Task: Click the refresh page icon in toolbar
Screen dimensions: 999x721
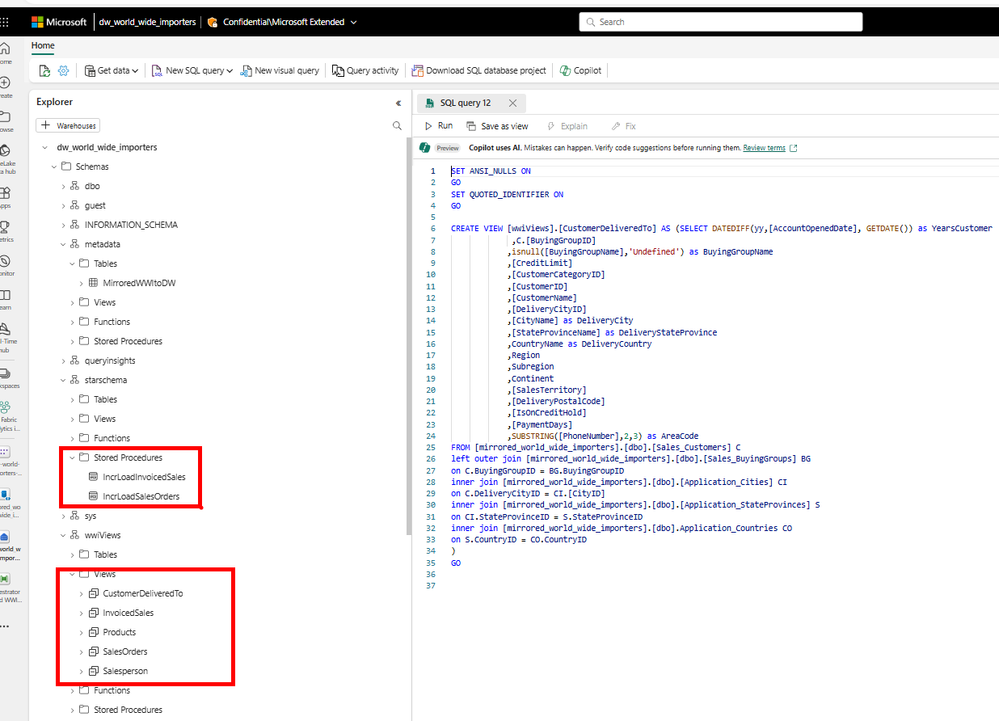Action: pyautogui.click(x=45, y=71)
